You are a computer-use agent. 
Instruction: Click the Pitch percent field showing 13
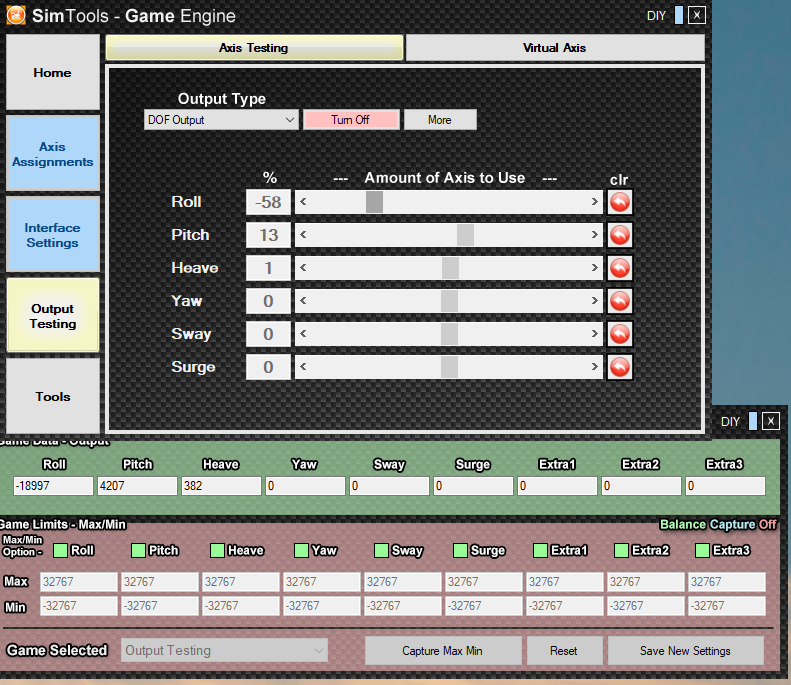click(268, 235)
